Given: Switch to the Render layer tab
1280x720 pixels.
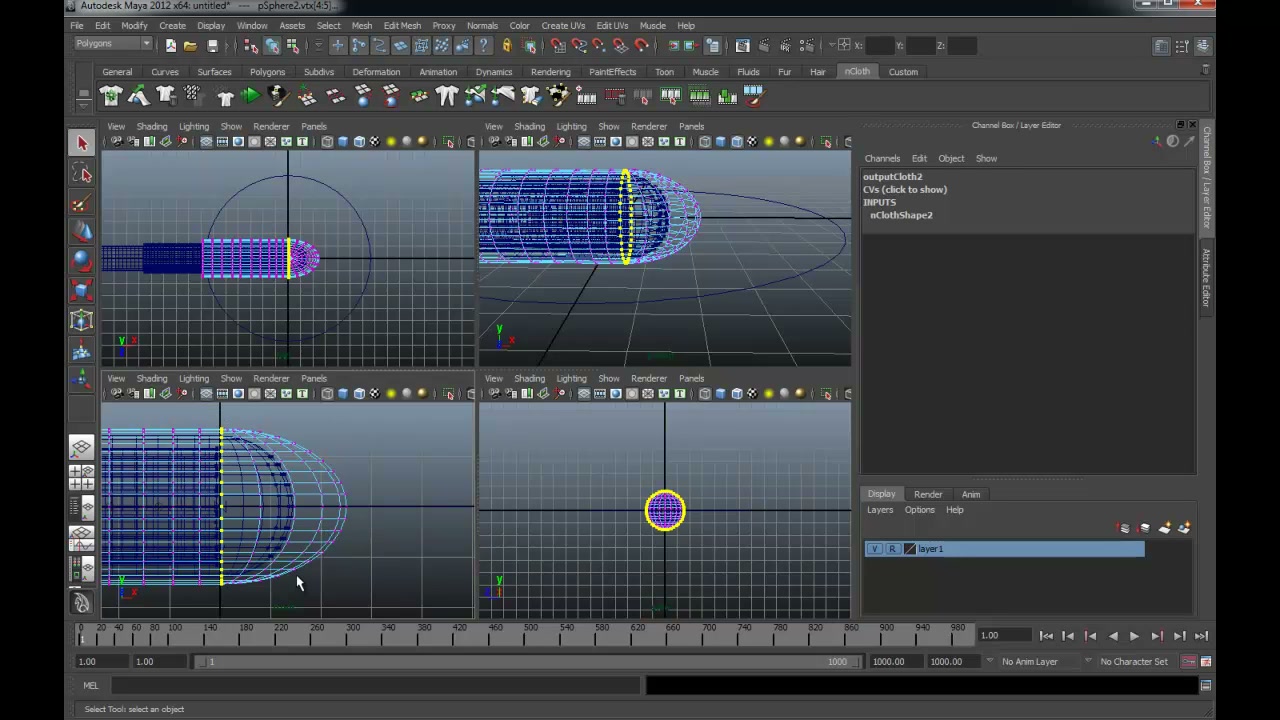Looking at the screenshot, I should (928, 494).
